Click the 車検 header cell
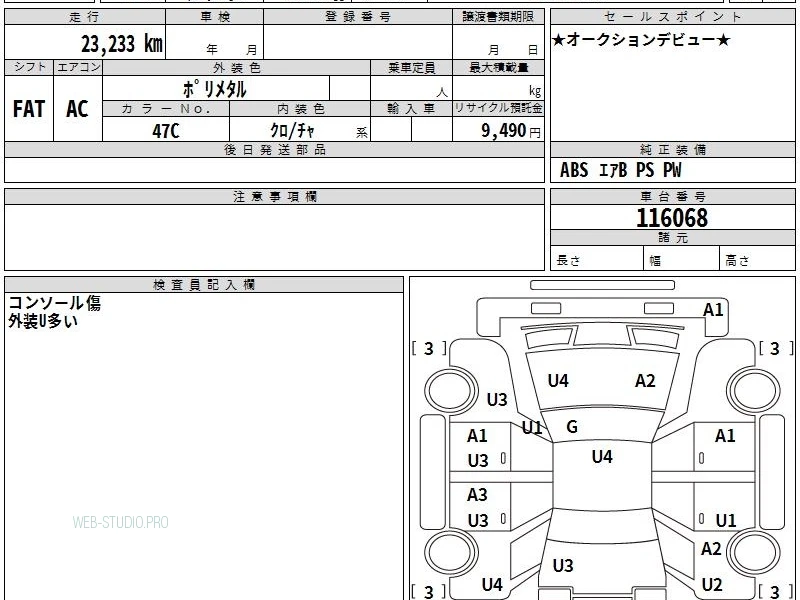The height and width of the screenshot is (600, 800). click(215, 17)
